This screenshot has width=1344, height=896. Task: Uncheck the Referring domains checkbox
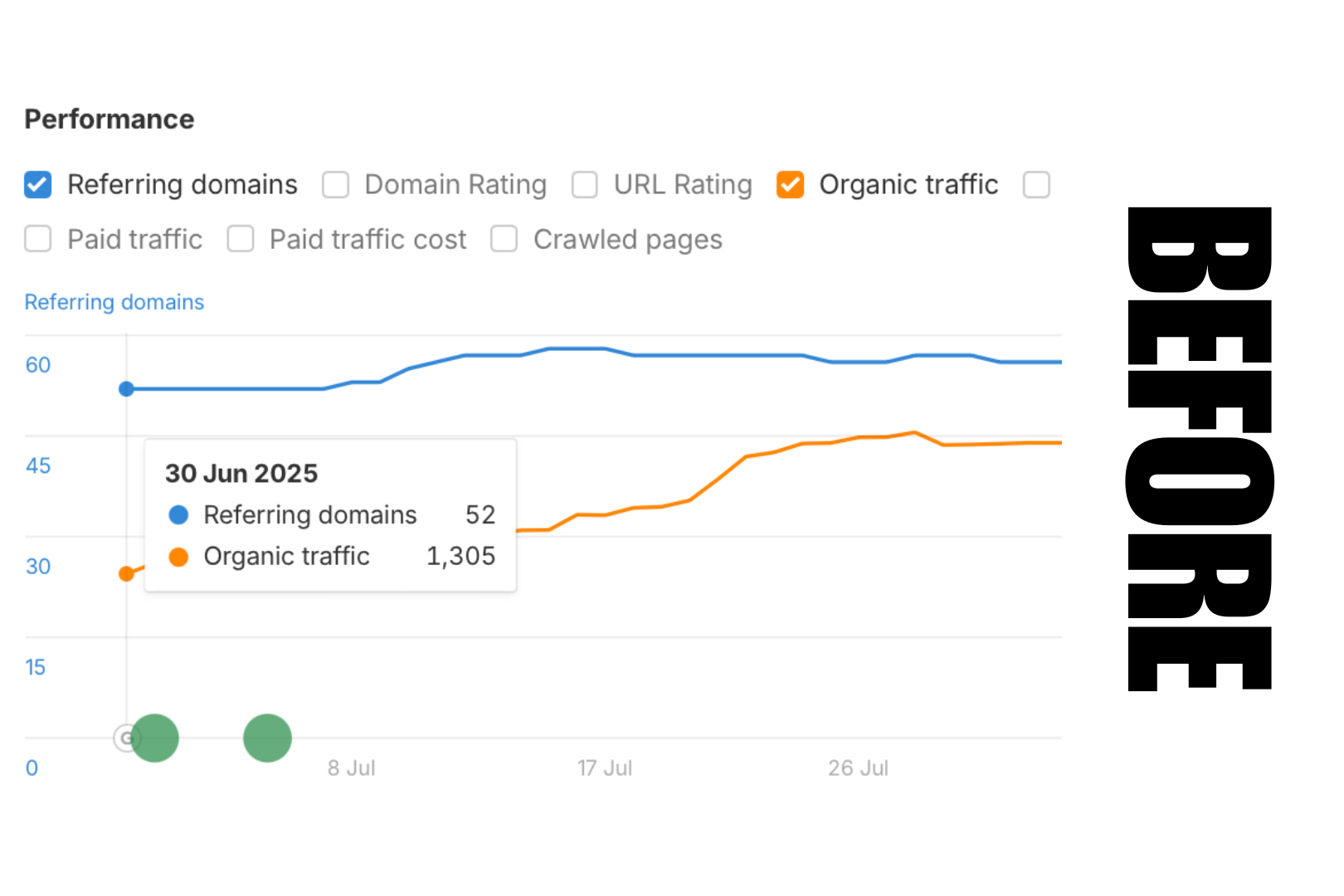click(38, 185)
